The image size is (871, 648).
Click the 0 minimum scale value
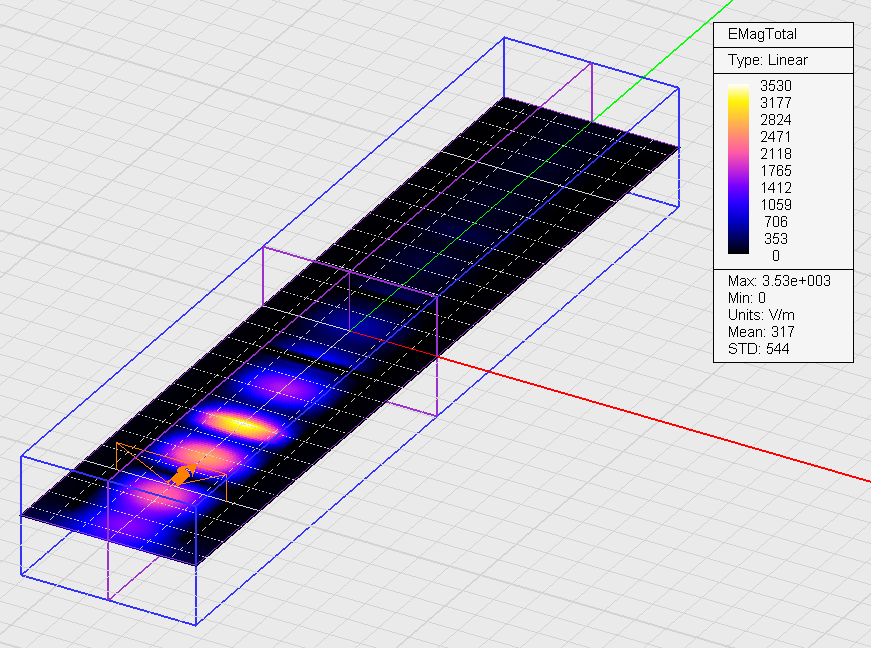tap(776, 256)
